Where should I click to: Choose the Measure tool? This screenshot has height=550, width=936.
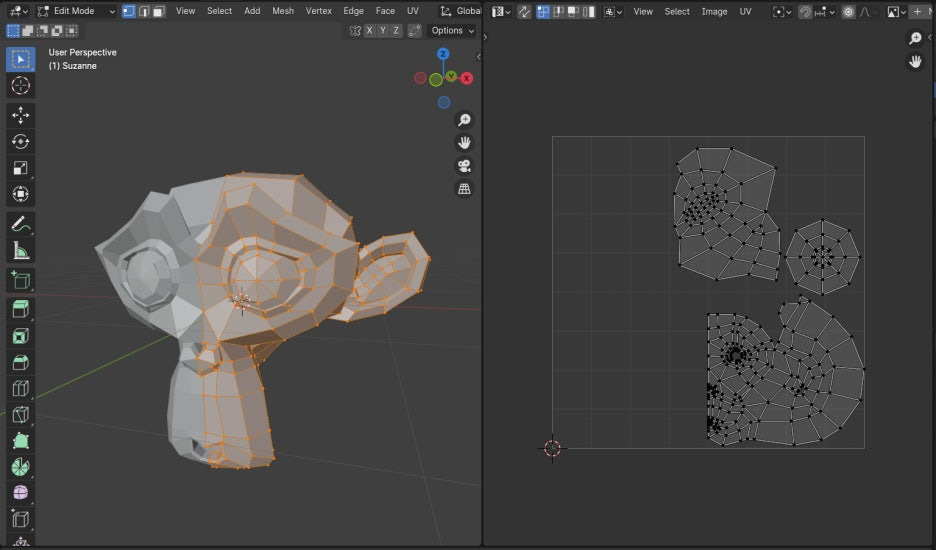pyautogui.click(x=20, y=251)
